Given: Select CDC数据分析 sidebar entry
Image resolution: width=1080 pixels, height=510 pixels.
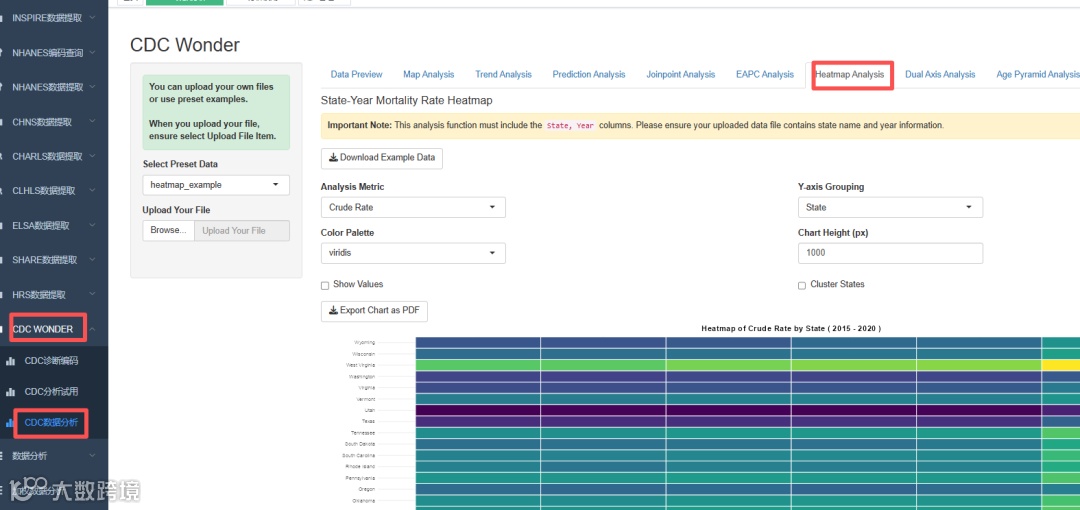Looking at the screenshot, I should [52, 422].
